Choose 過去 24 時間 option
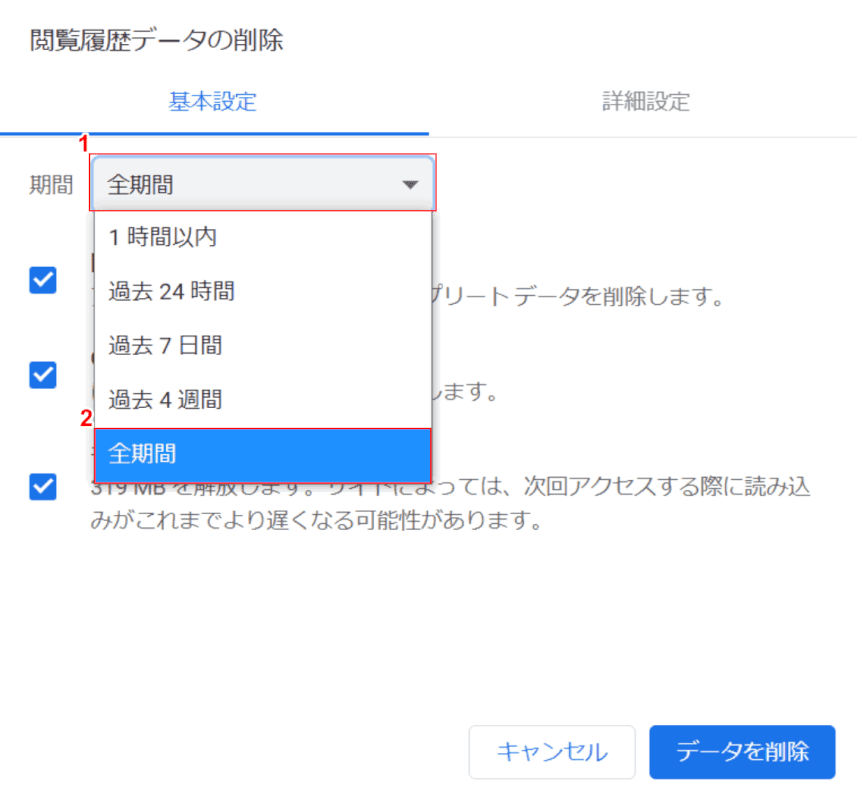The image size is (857, 800). [263, 291]
